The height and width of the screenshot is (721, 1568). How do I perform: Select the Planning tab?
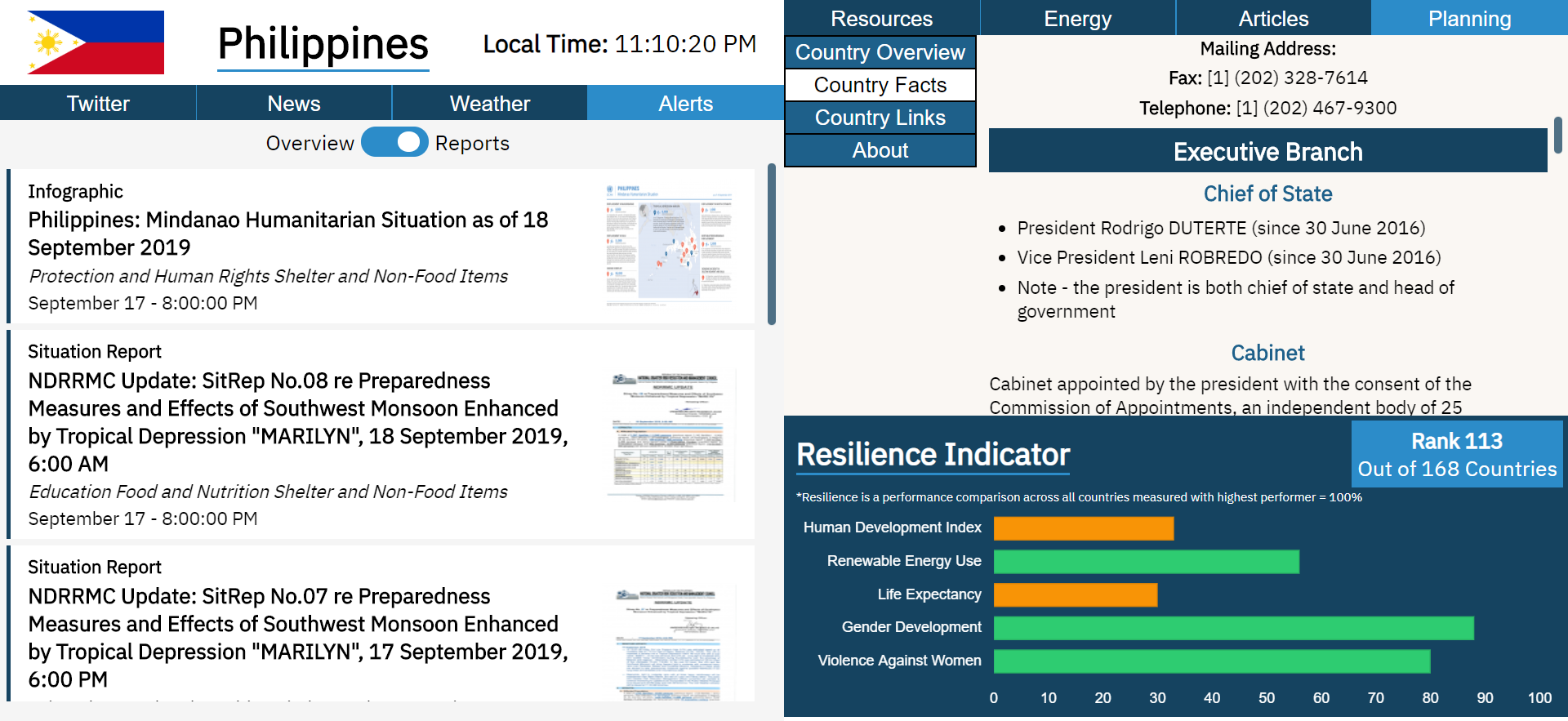coord(1469,18)
